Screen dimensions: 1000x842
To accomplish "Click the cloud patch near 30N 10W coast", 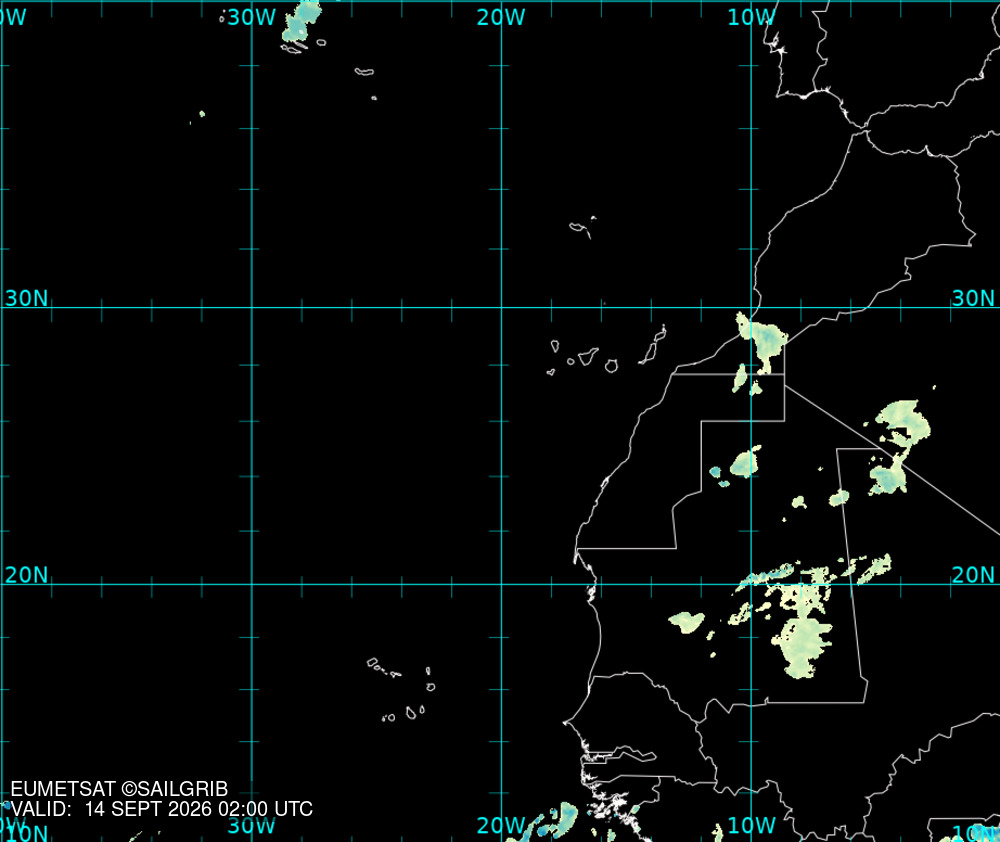I will click(761, 344).
